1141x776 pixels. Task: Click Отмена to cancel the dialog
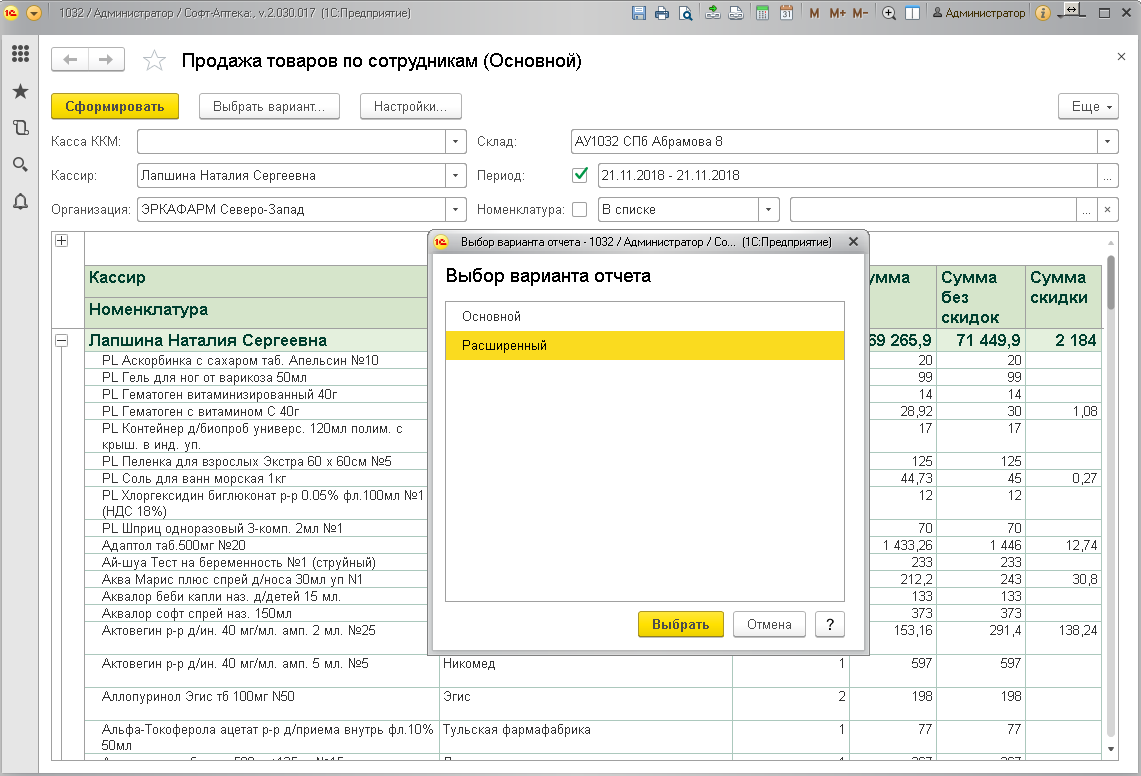769,624
